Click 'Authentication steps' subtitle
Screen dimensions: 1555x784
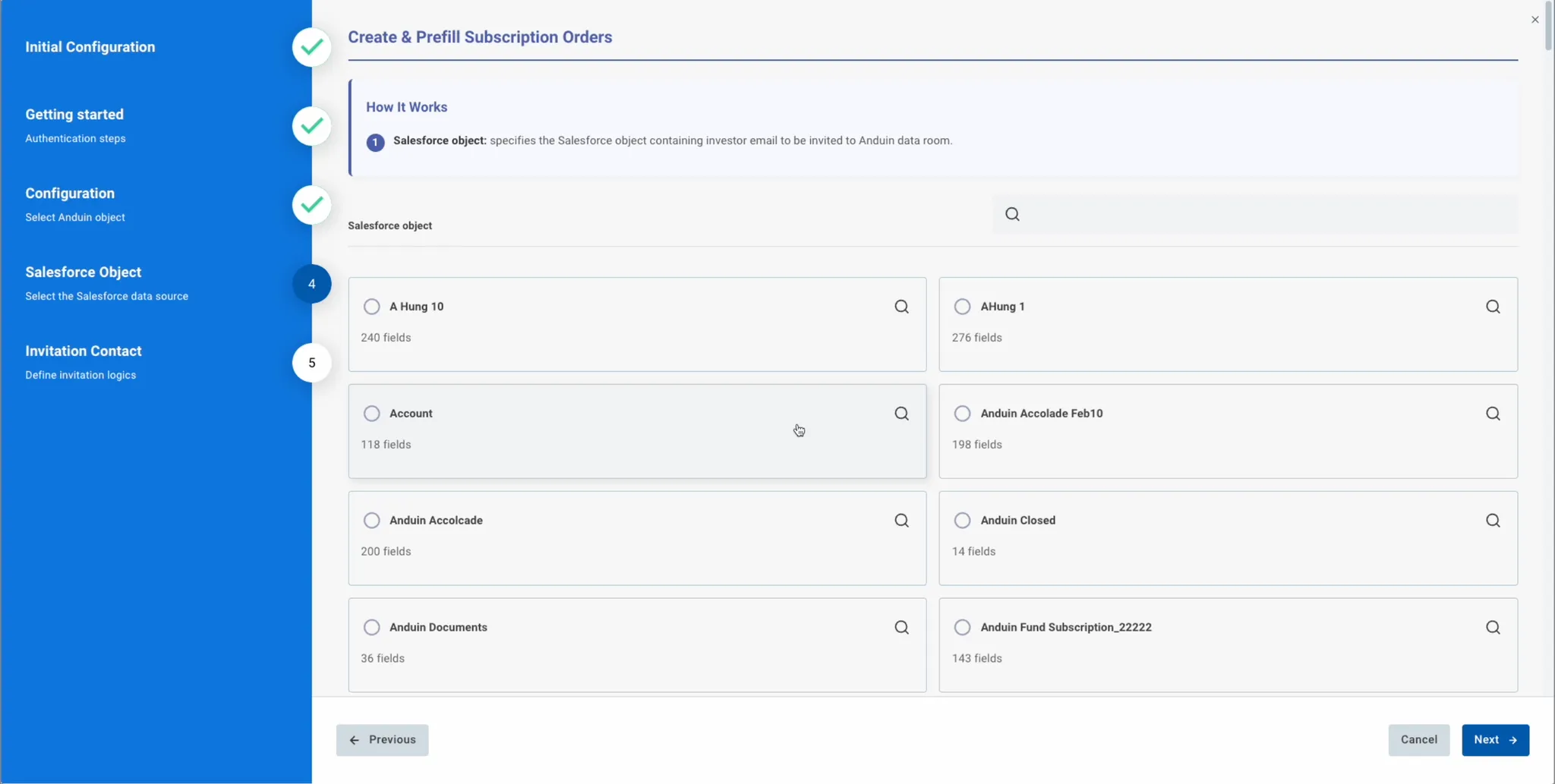(75, 138)
